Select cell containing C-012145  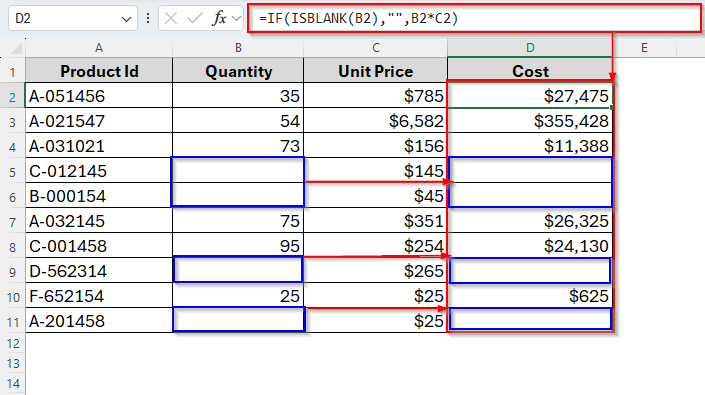(x=99, y=171)
